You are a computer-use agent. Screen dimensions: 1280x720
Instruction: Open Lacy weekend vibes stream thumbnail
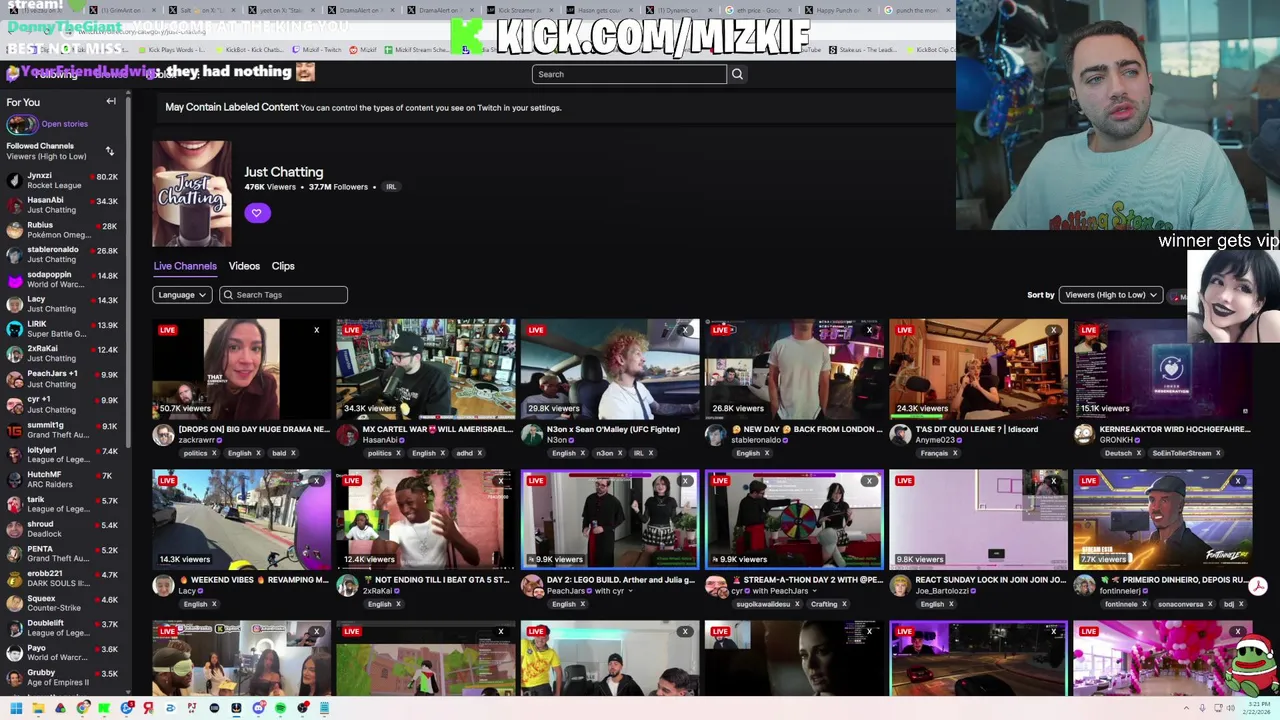(x=241, y=519)
